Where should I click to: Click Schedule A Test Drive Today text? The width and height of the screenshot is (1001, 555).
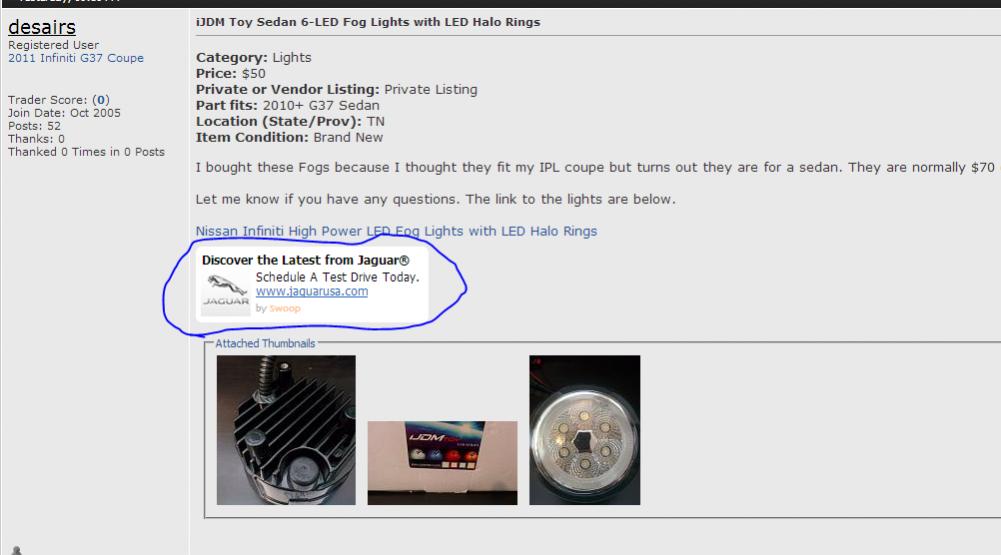pos(337,277)
